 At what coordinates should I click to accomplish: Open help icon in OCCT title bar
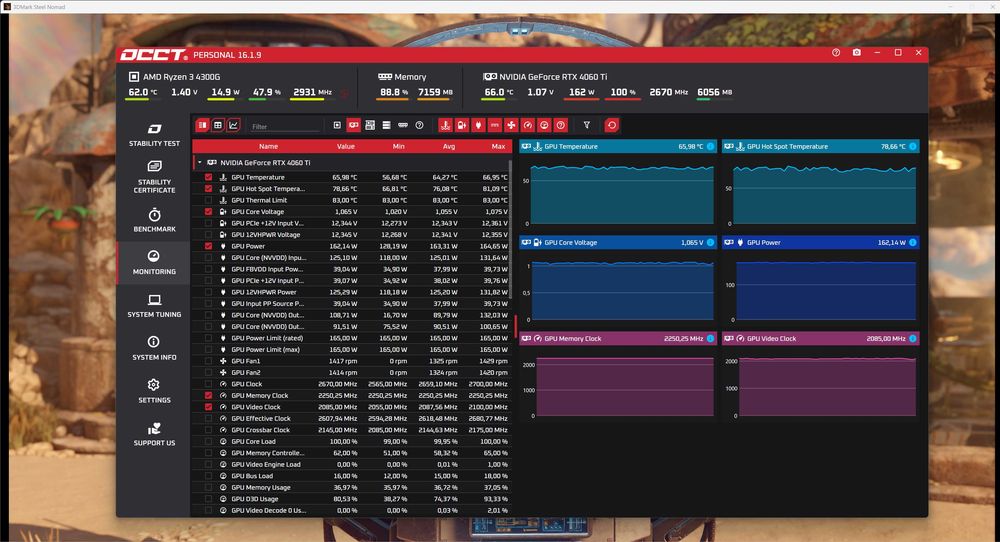pos(836,53)
